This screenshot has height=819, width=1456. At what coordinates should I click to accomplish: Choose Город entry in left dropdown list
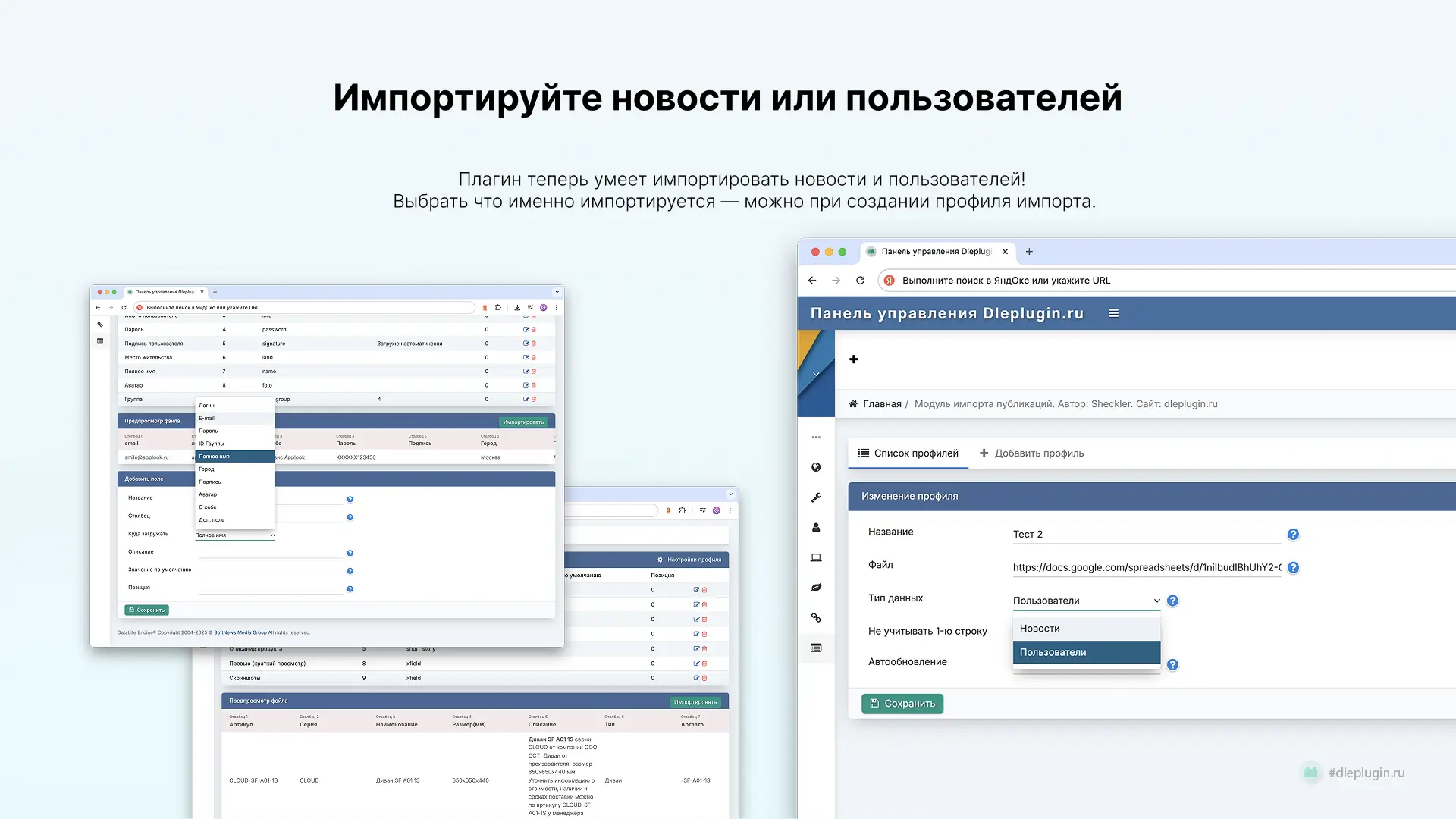coord(234,469)
